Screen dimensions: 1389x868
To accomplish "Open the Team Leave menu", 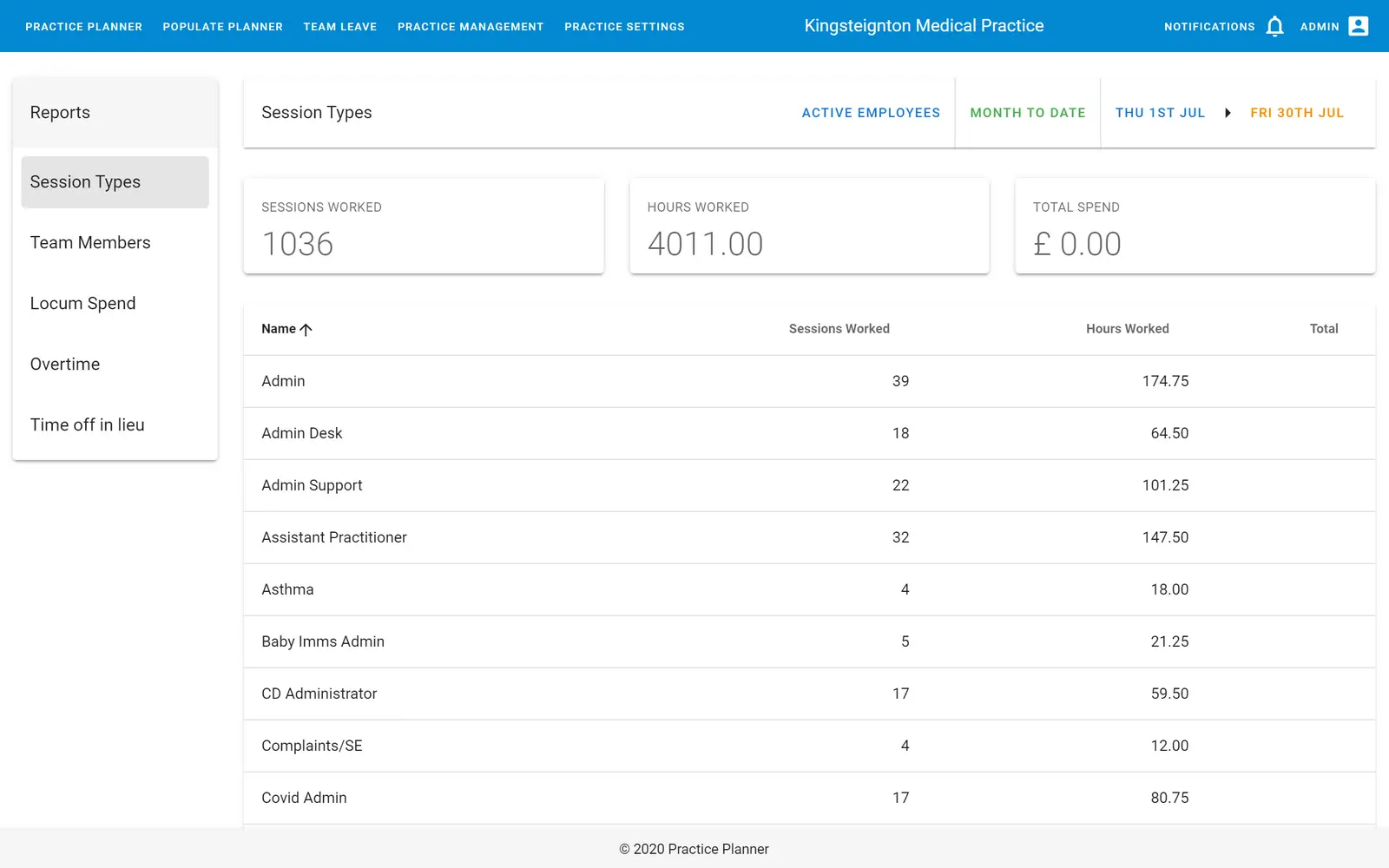I will [x=339, y=27].
